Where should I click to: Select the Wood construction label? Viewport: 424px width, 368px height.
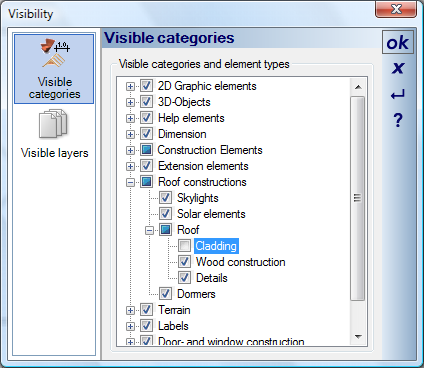click(x=240, y=262)
